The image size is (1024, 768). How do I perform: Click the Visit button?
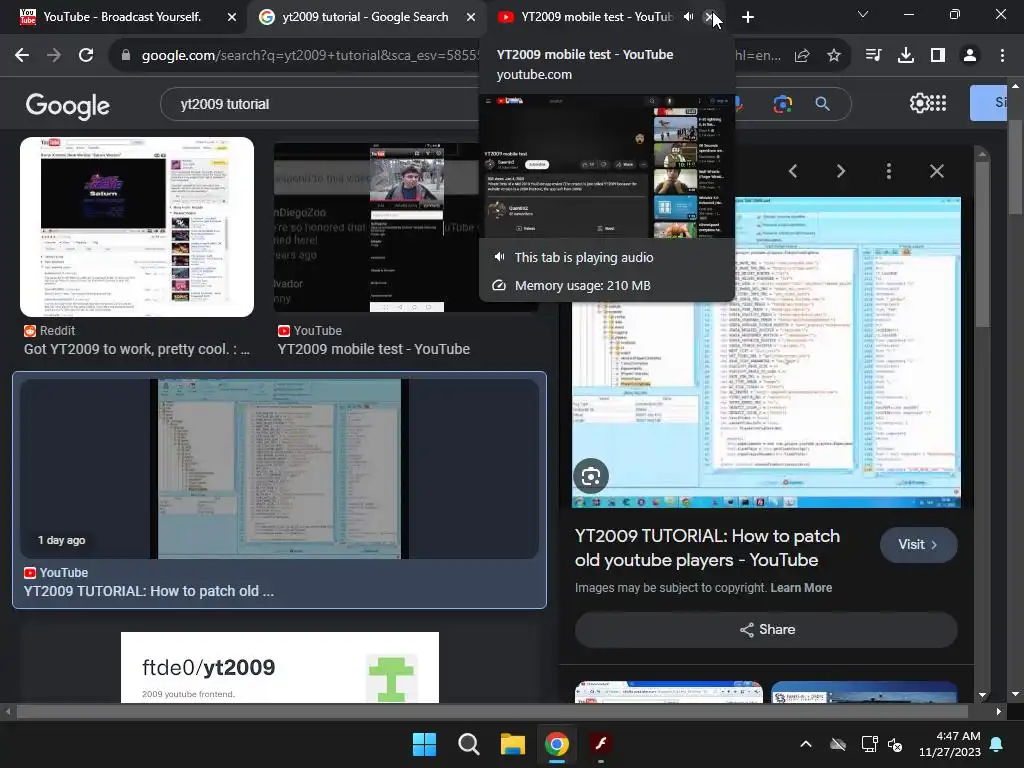point(918,545)
